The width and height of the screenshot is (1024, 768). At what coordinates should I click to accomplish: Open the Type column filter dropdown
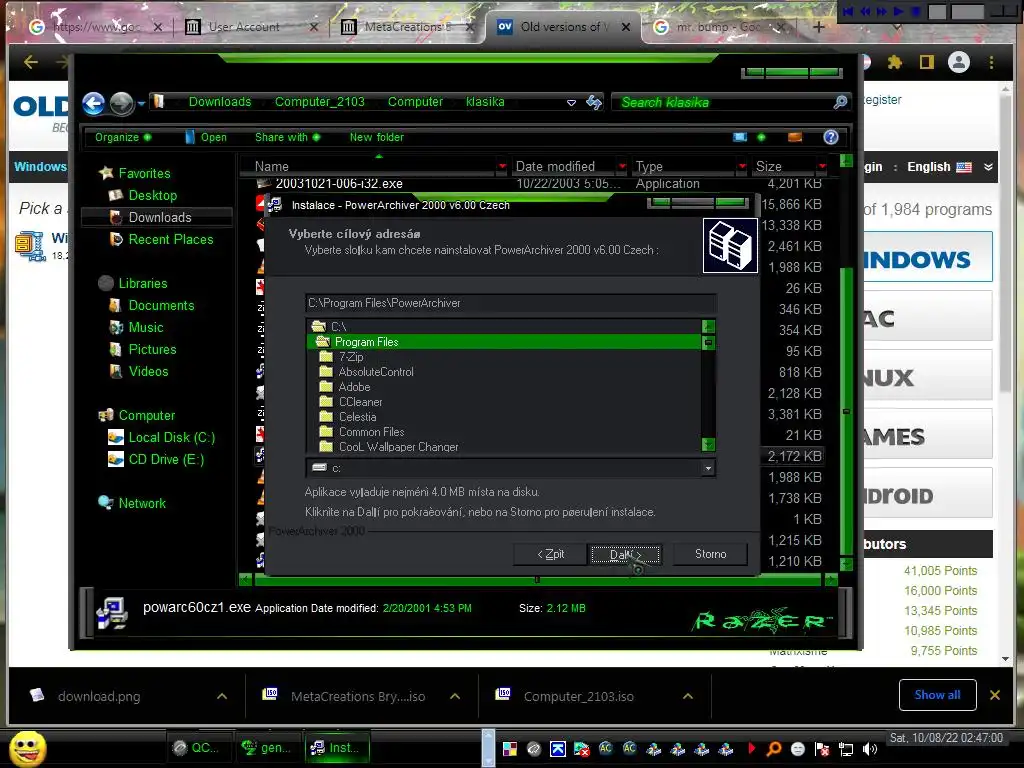pos(742,167)
